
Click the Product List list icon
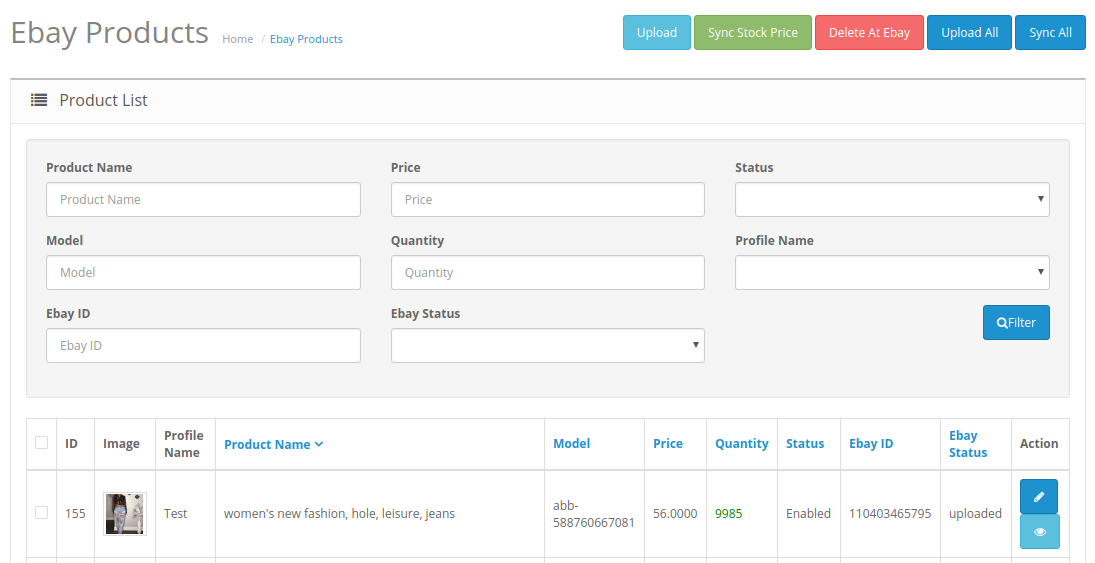click(x=39, y=100)
